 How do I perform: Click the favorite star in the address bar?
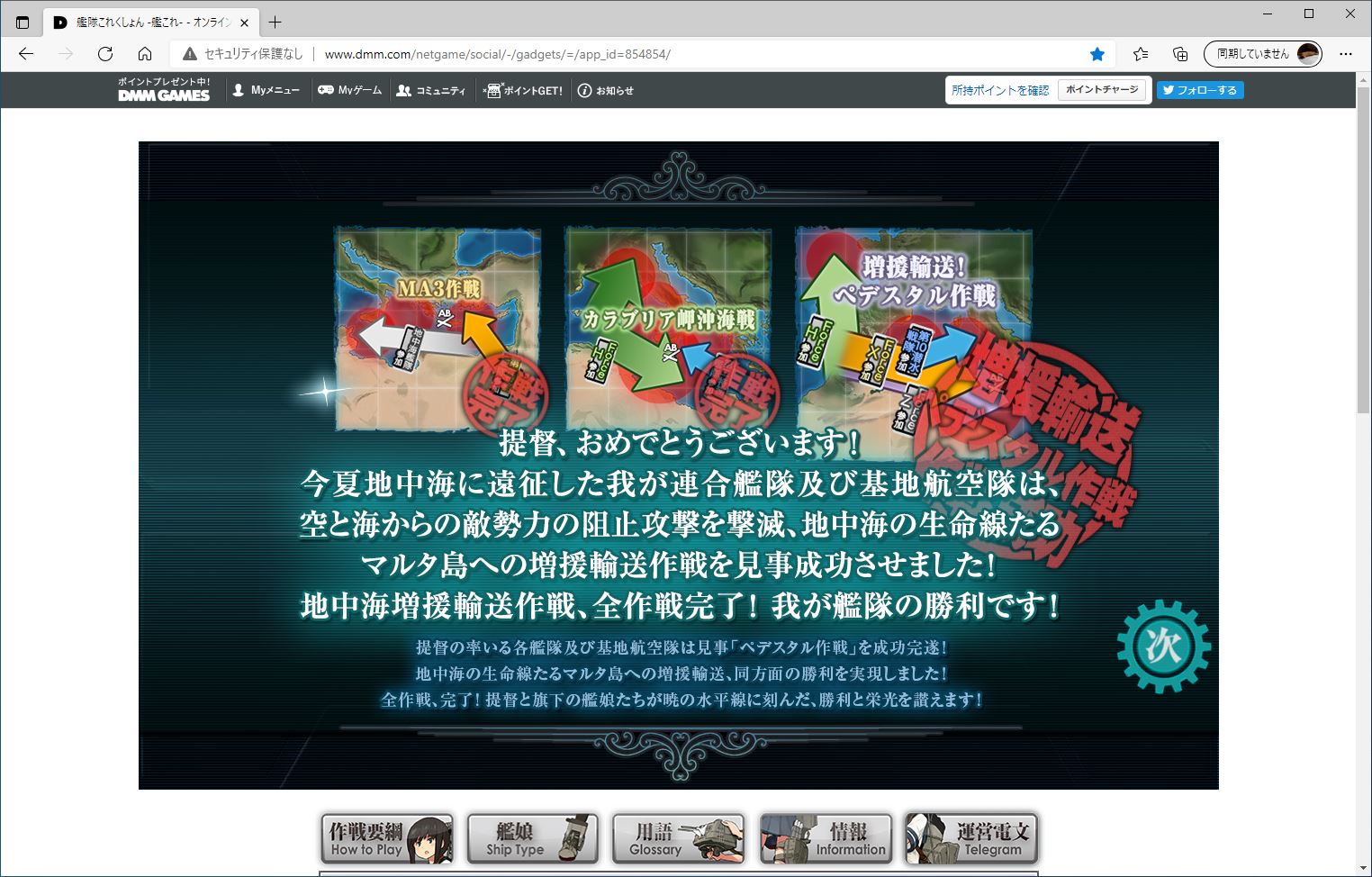[x=1097, y=54]
